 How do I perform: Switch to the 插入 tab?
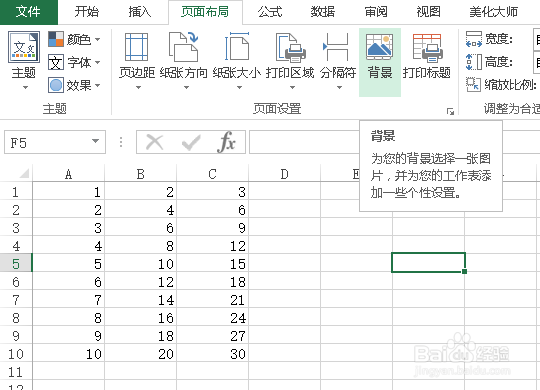(140, 12)
